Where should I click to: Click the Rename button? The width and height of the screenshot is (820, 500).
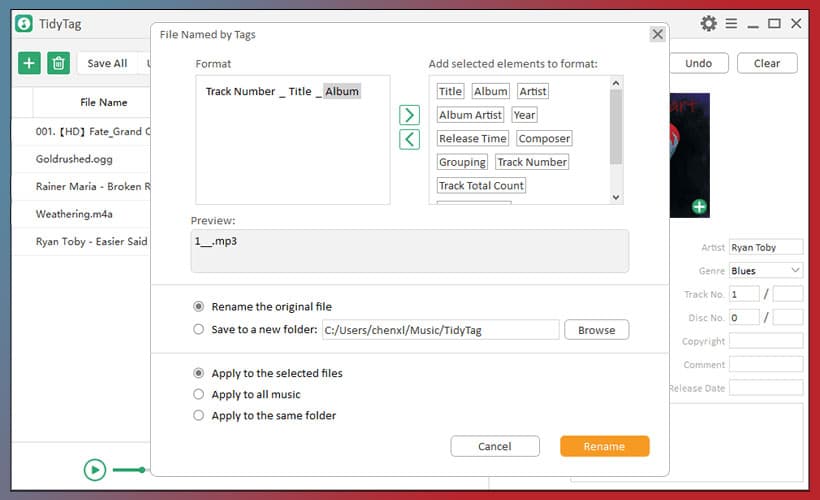click(605, 447)
